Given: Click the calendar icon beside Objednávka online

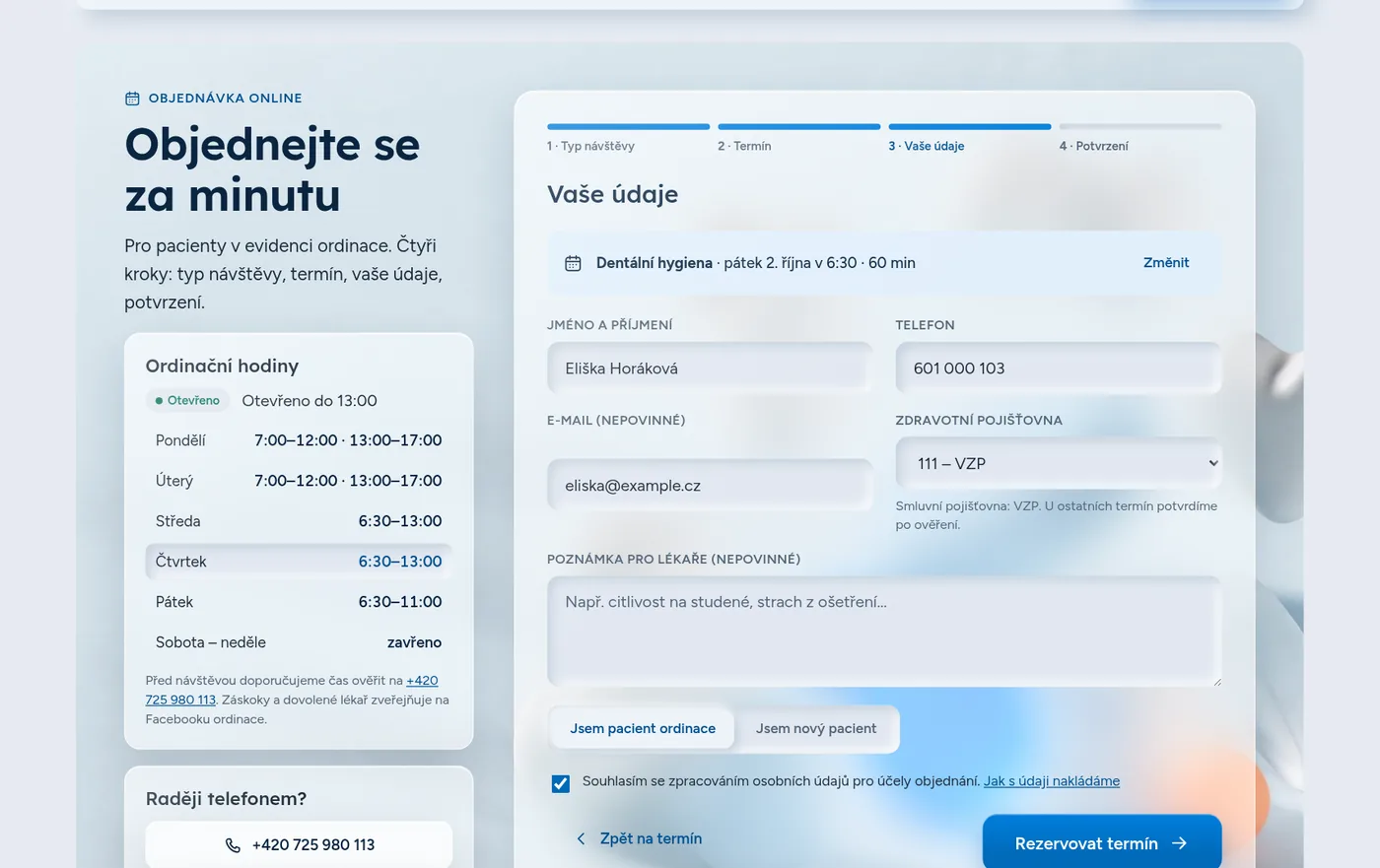Looking at the screenshot, I should tap(132, 99).
